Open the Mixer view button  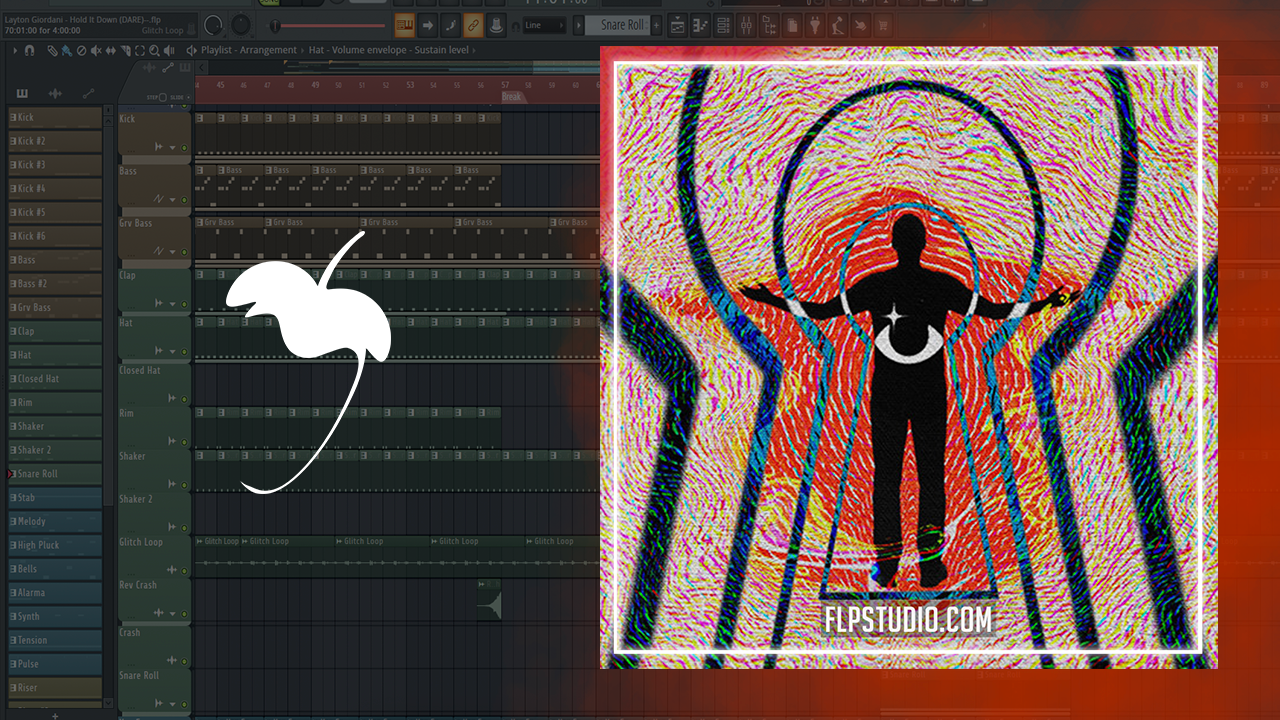(x=745, y=25)
